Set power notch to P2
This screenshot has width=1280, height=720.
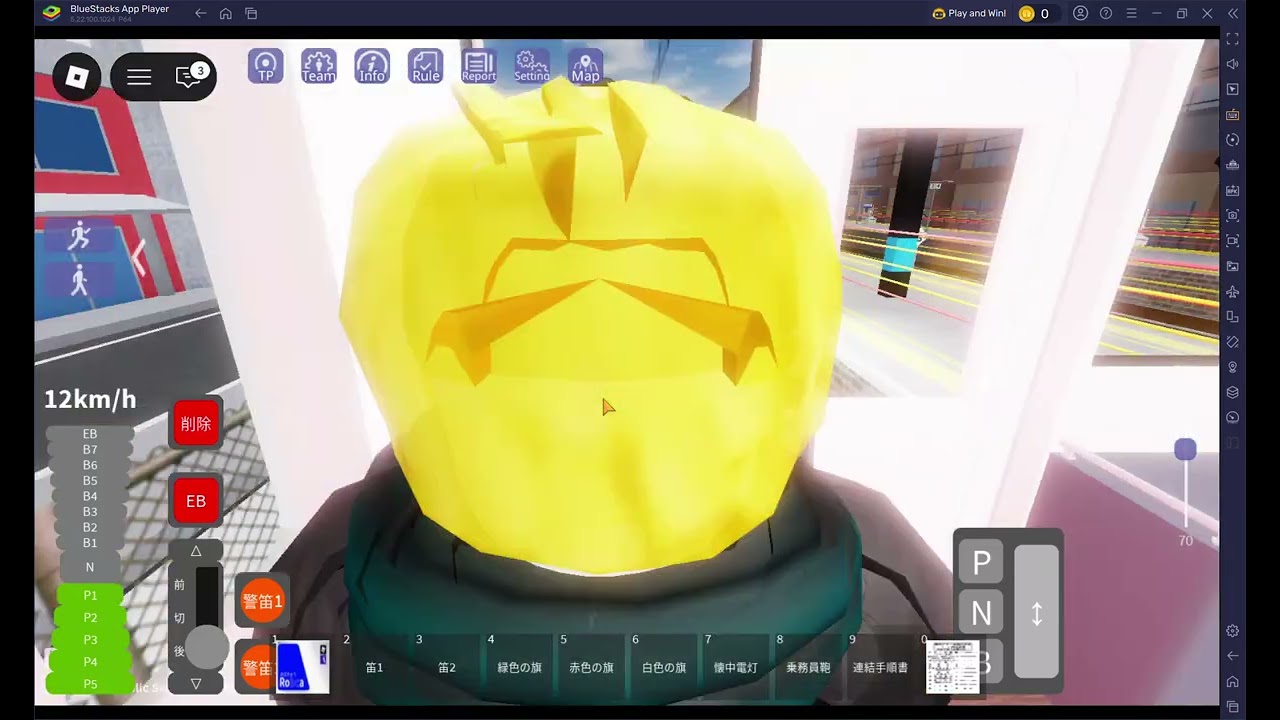90,618
